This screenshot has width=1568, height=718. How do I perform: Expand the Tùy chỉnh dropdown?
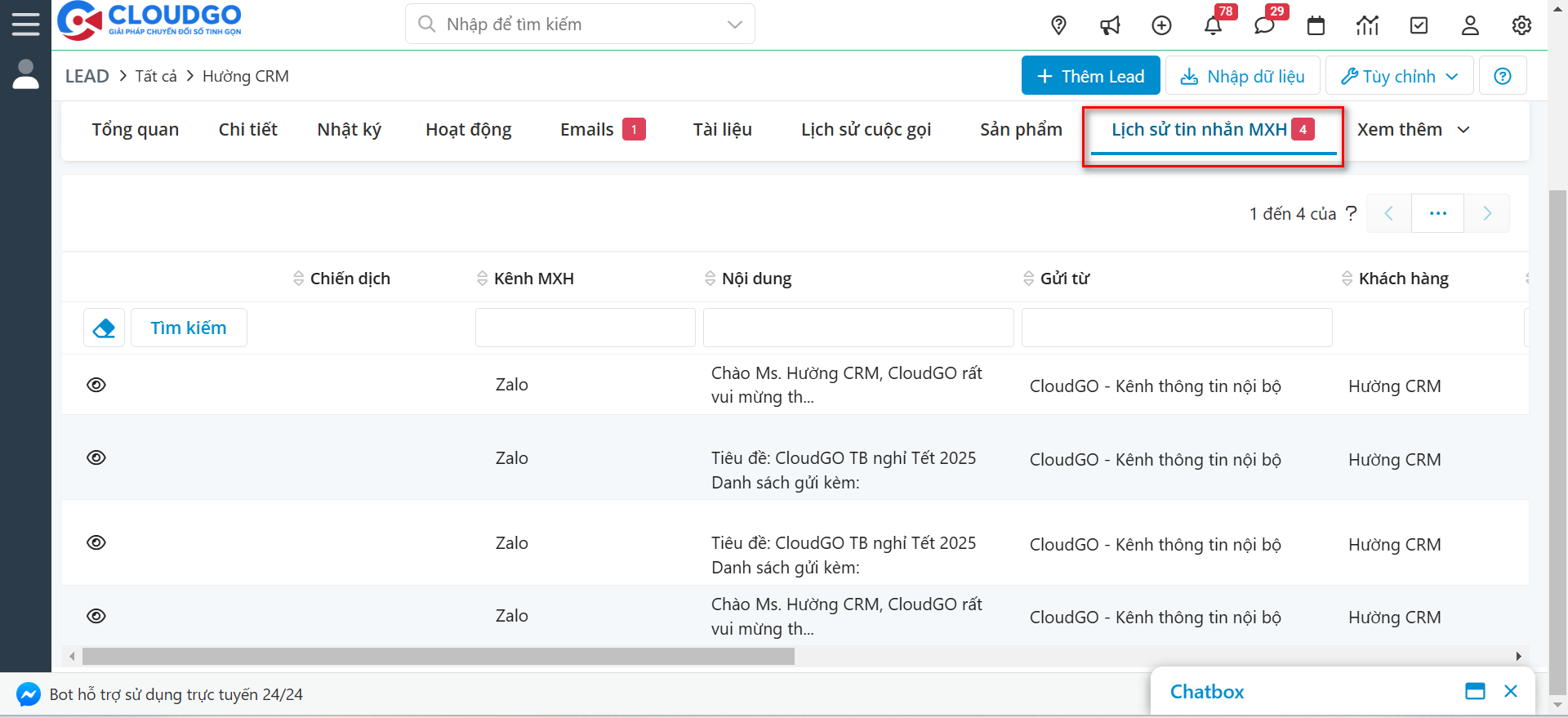[1399, 76]
